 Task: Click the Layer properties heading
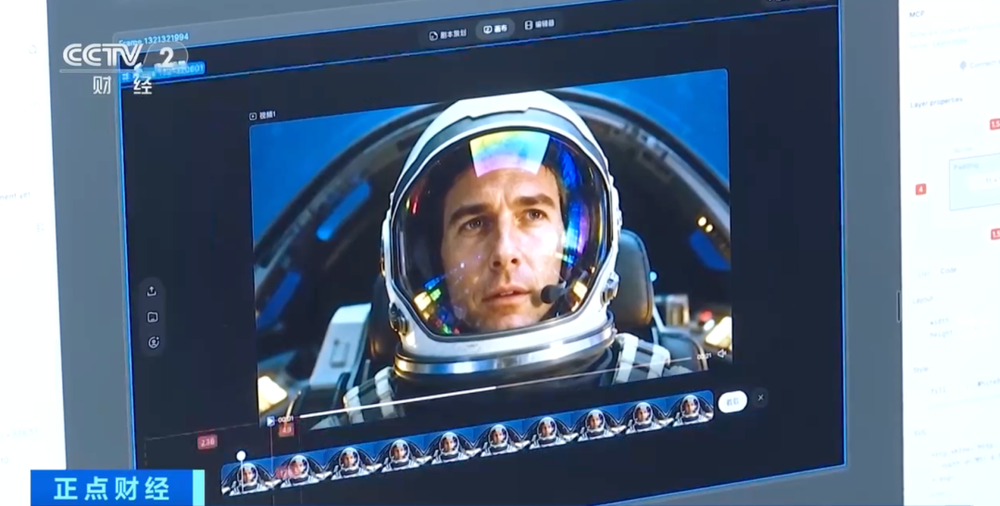click(936, 102)
